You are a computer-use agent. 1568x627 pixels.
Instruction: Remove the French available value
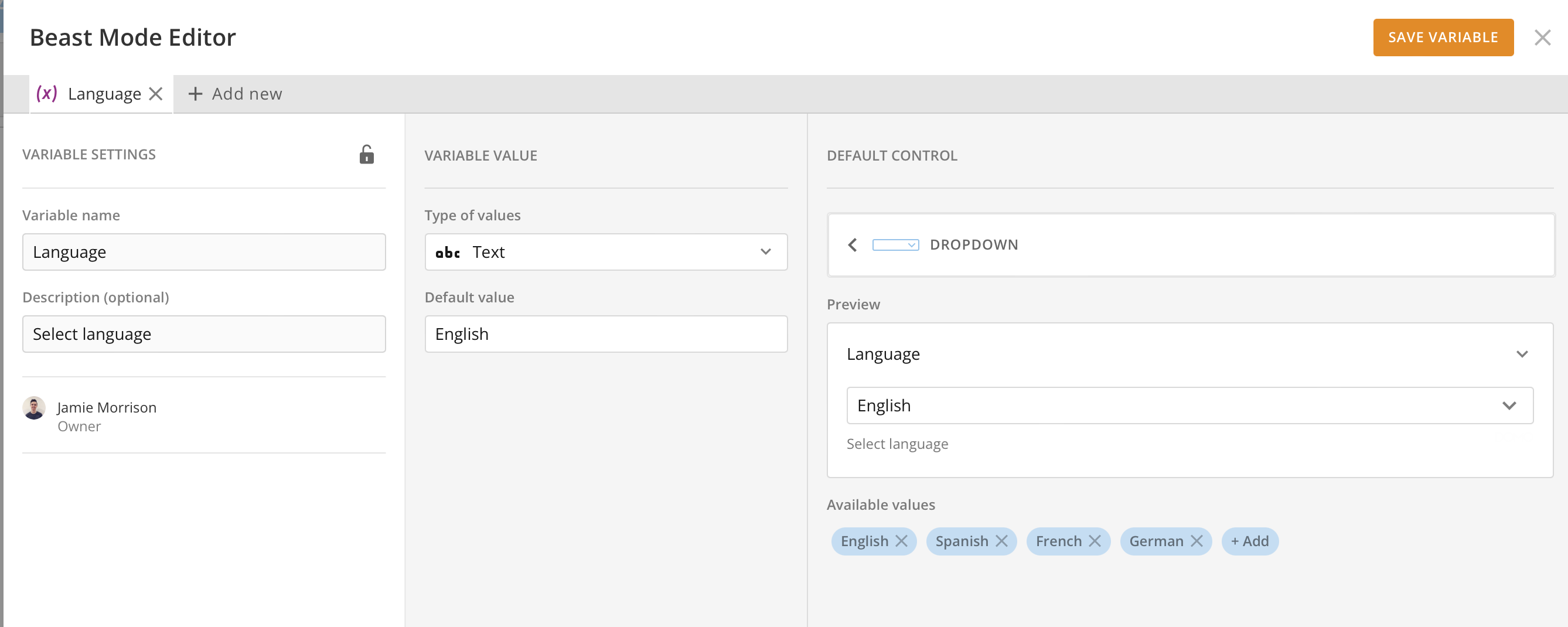[x=1095, y=541]
